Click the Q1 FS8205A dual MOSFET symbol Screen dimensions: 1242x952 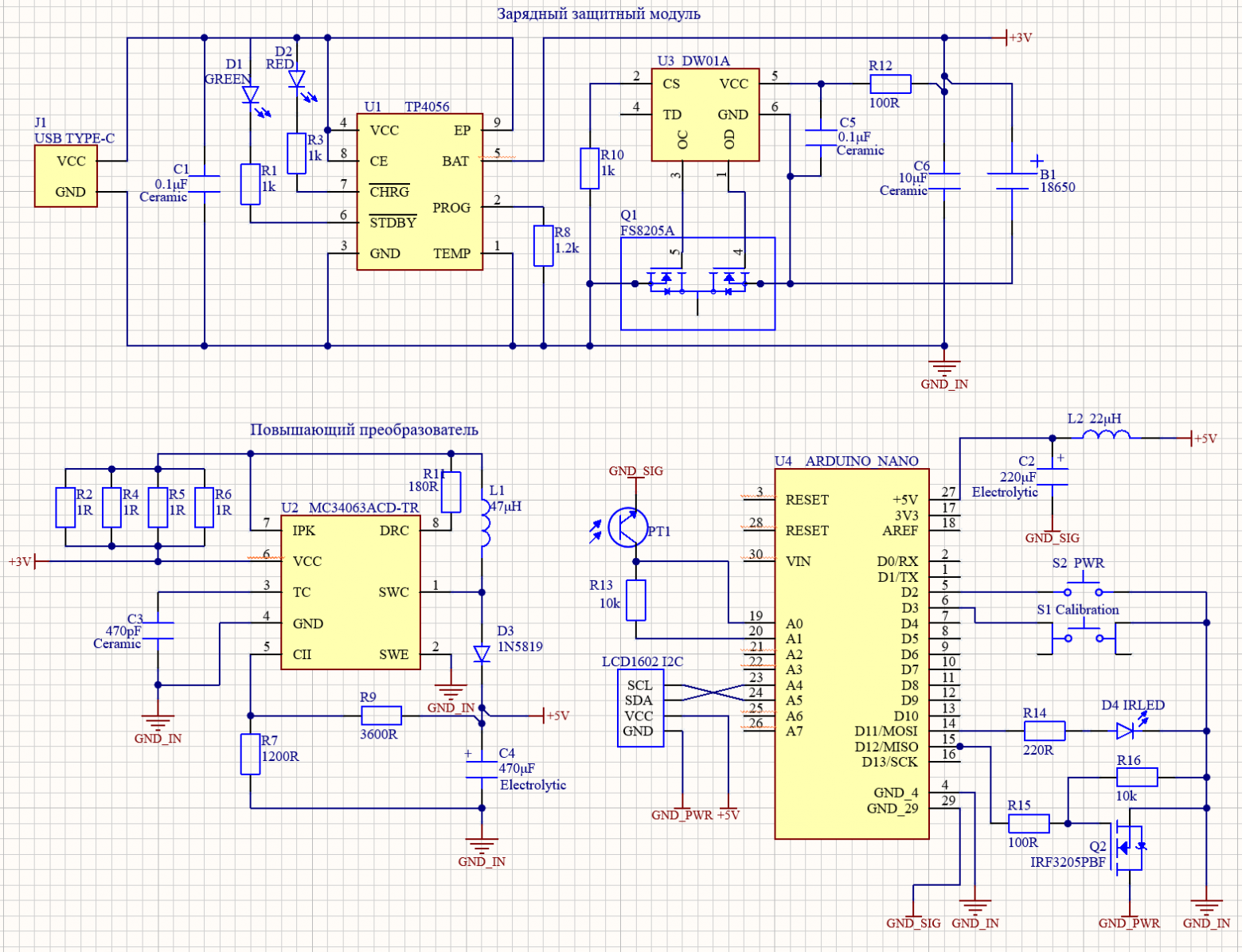point(697,283)
